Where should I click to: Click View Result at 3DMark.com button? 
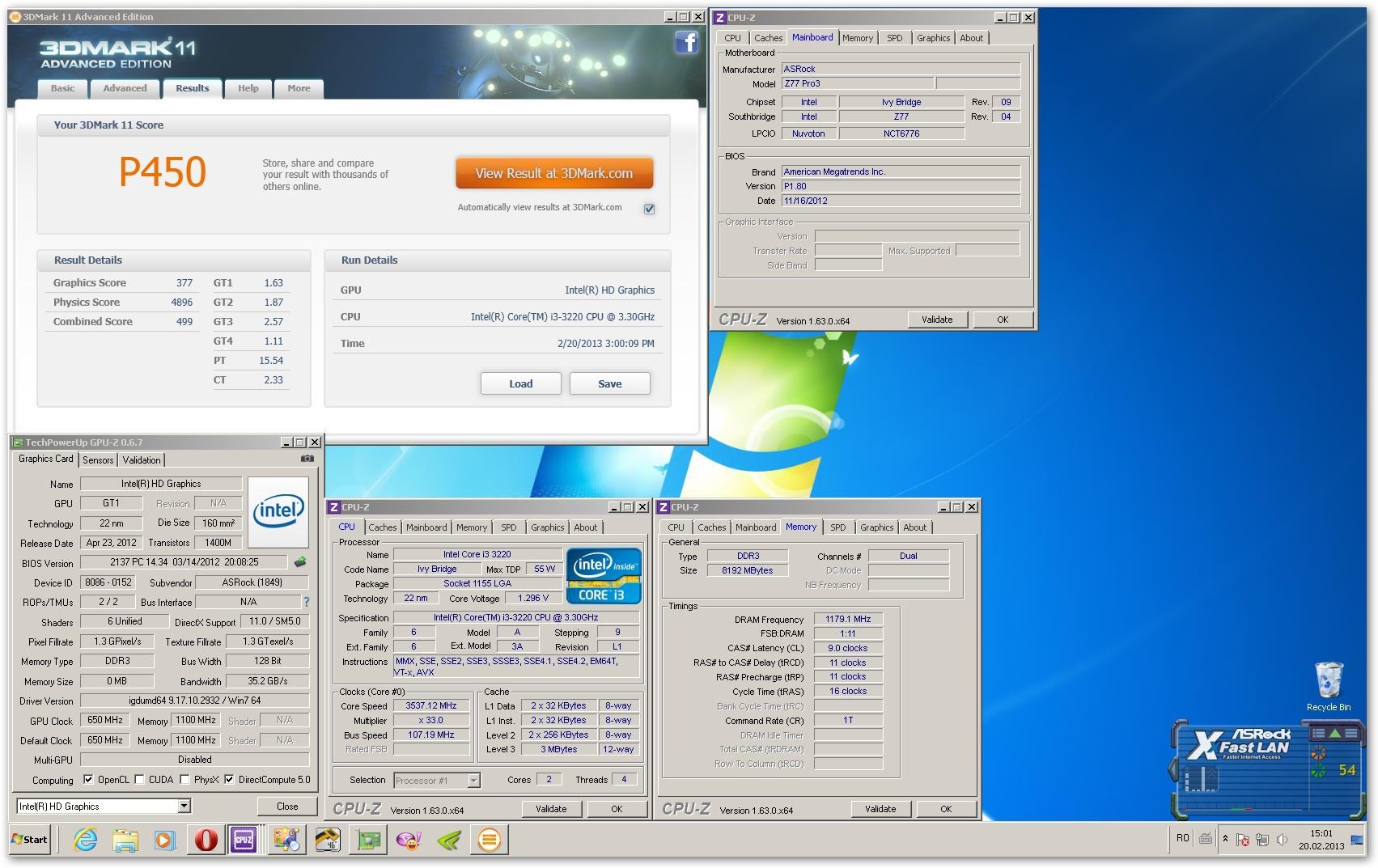tap(554, 173)
